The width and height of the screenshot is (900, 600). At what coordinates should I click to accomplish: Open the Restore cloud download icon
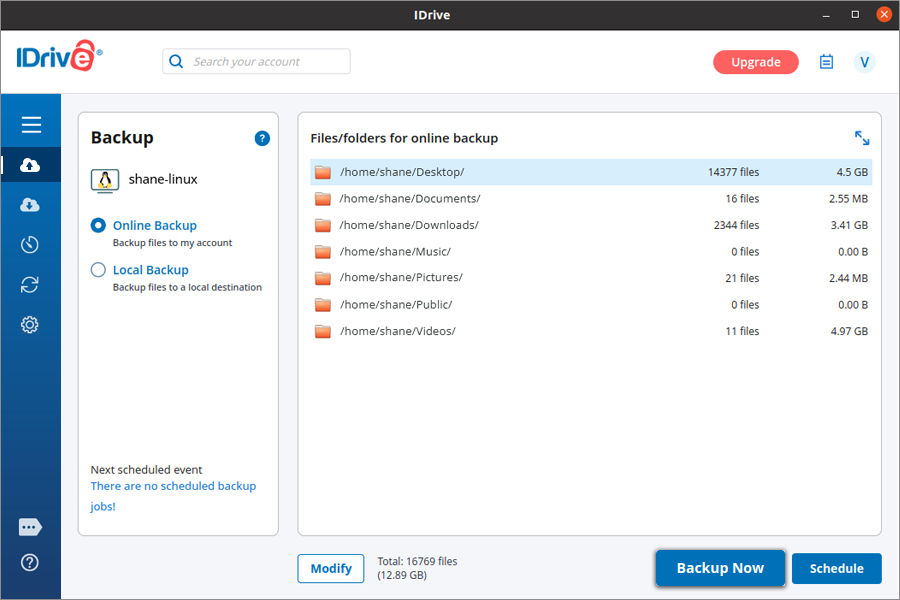(30, 205)
